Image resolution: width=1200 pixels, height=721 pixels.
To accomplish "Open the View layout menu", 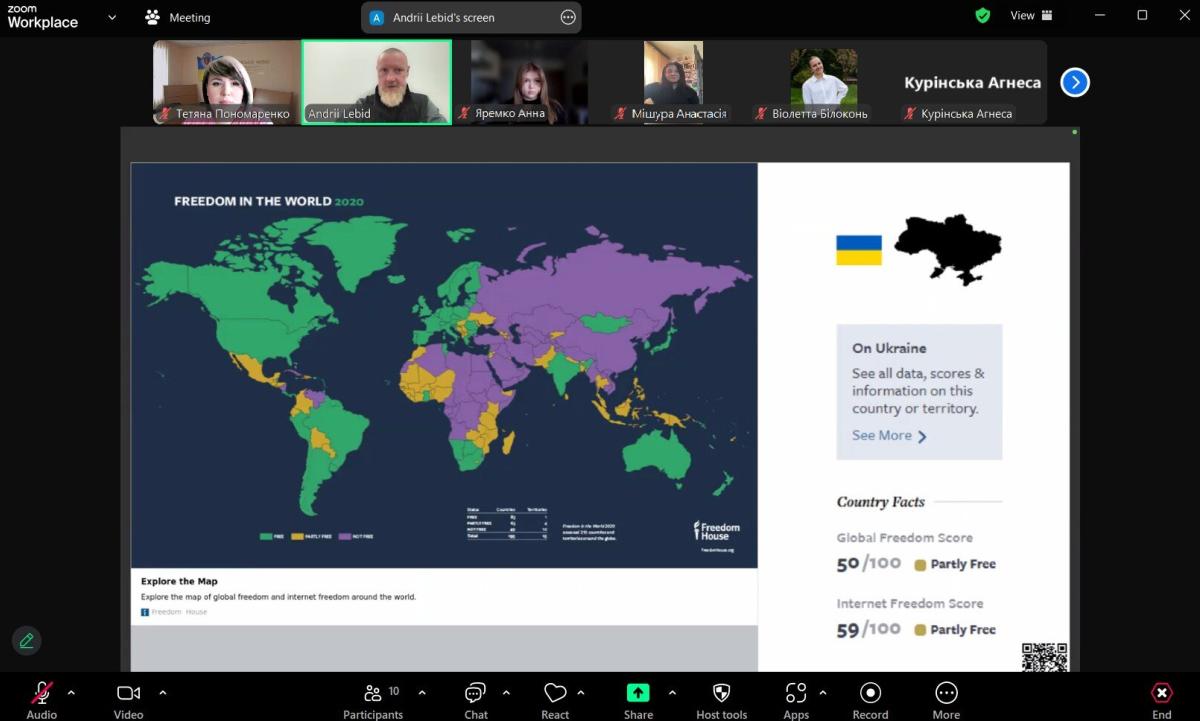I will pyautogui.click(x=1031, y=16).
